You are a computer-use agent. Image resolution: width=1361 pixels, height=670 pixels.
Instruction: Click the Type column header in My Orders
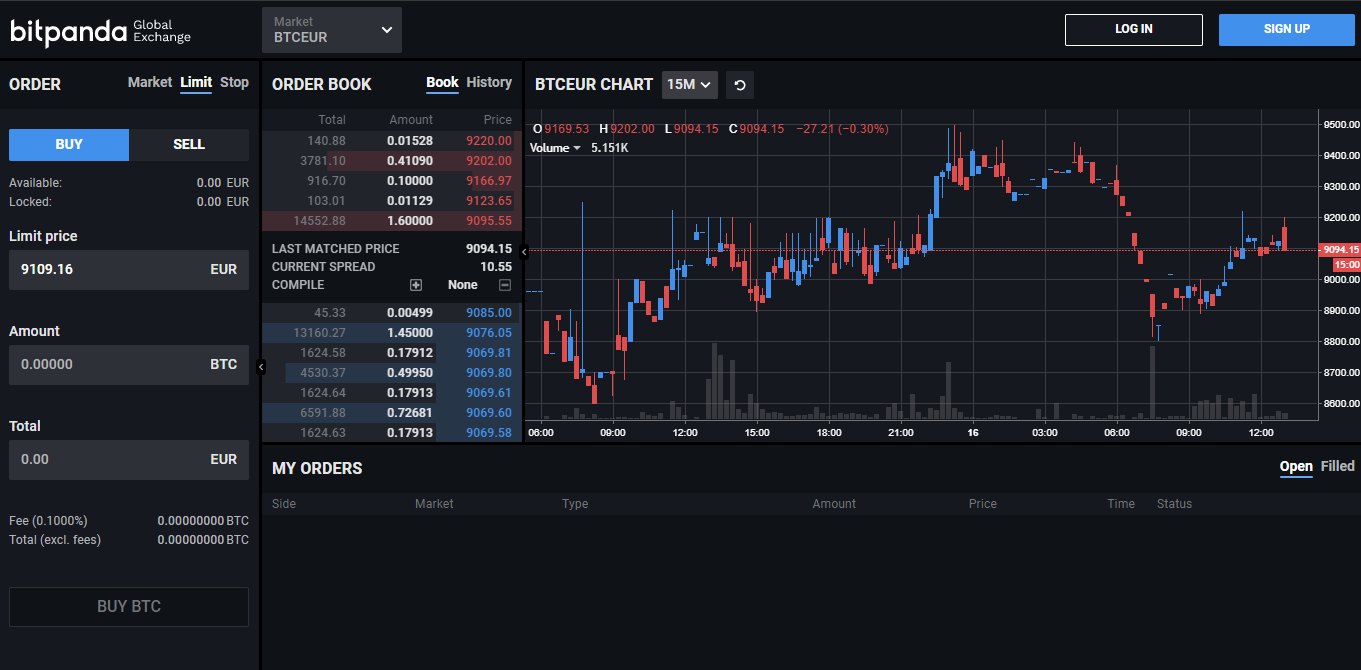pos(575,504)
